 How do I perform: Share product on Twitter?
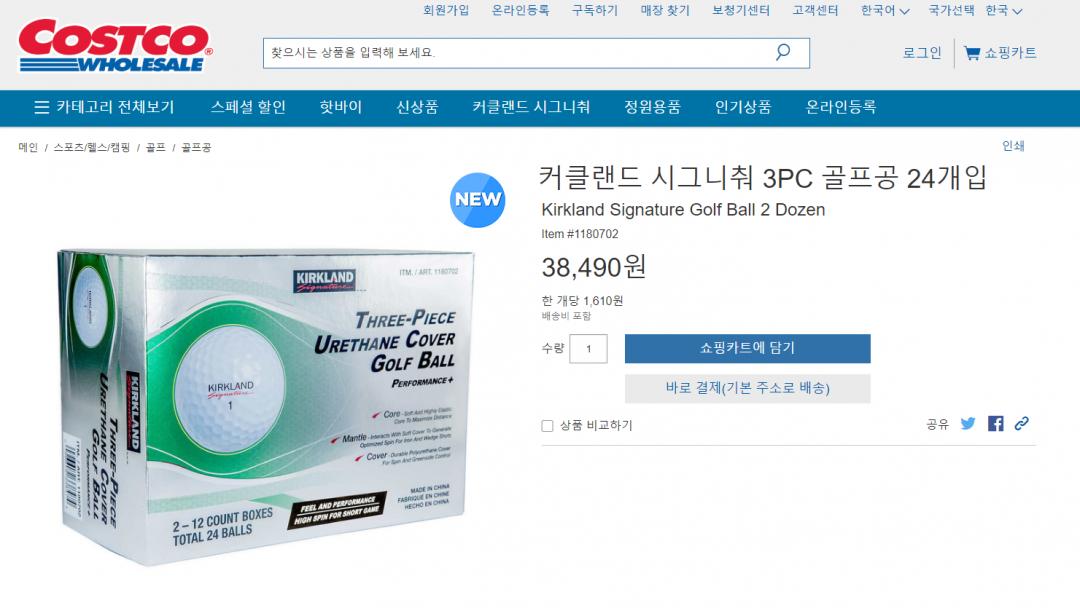tap(968, 423)
